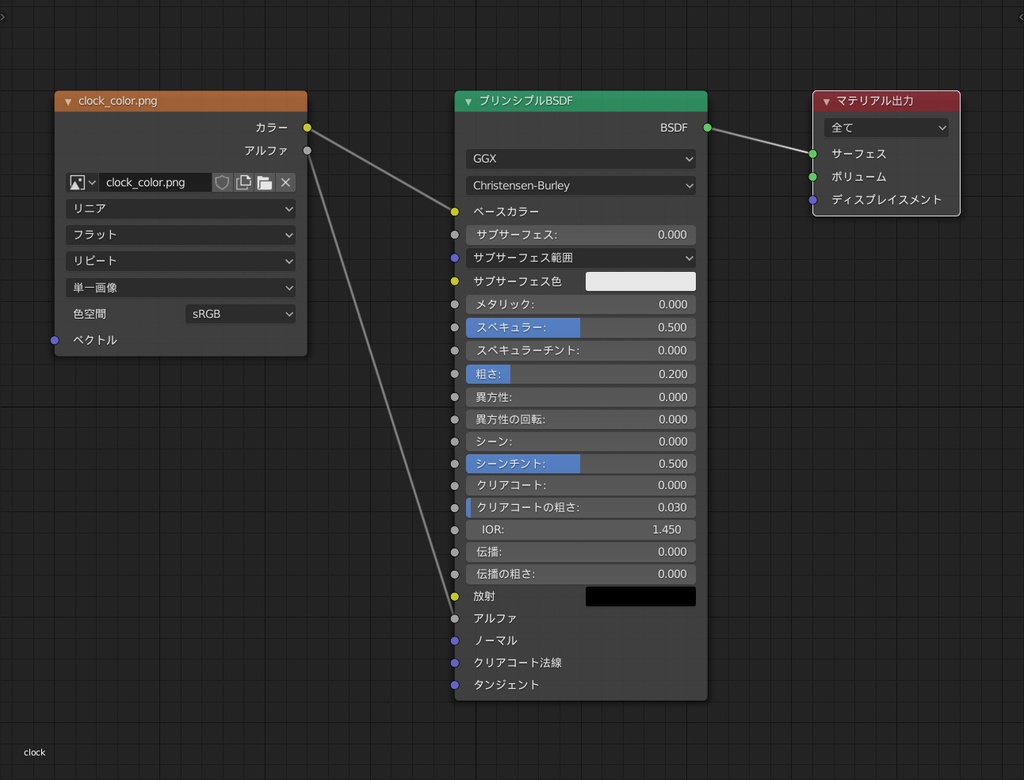Click the サブサーフェス 0.000 value field
1024x780 pixels.
[581, 235]
